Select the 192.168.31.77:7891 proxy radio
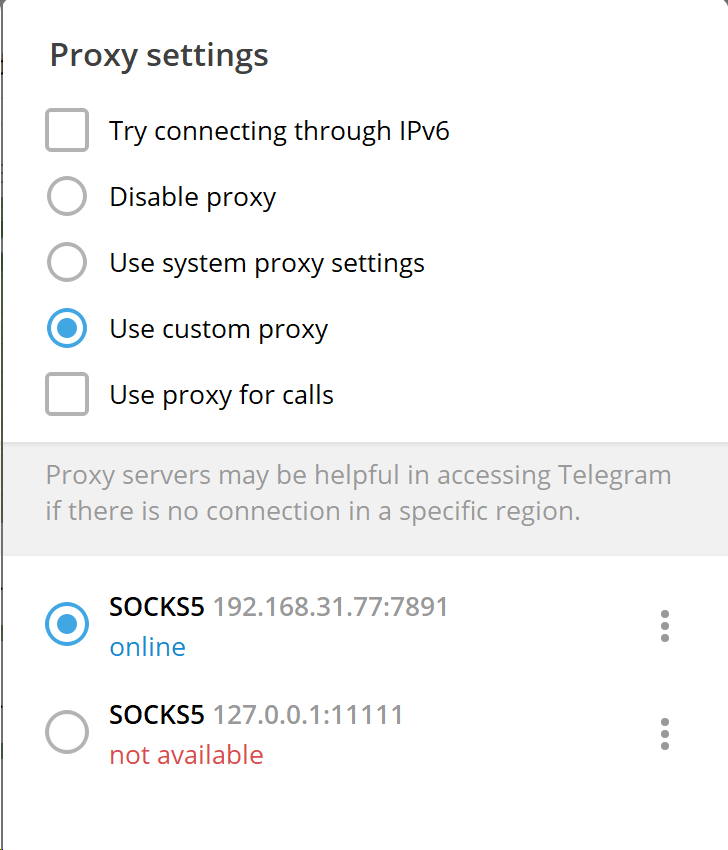This screenshot has height=850, width=728. point(67,624)
